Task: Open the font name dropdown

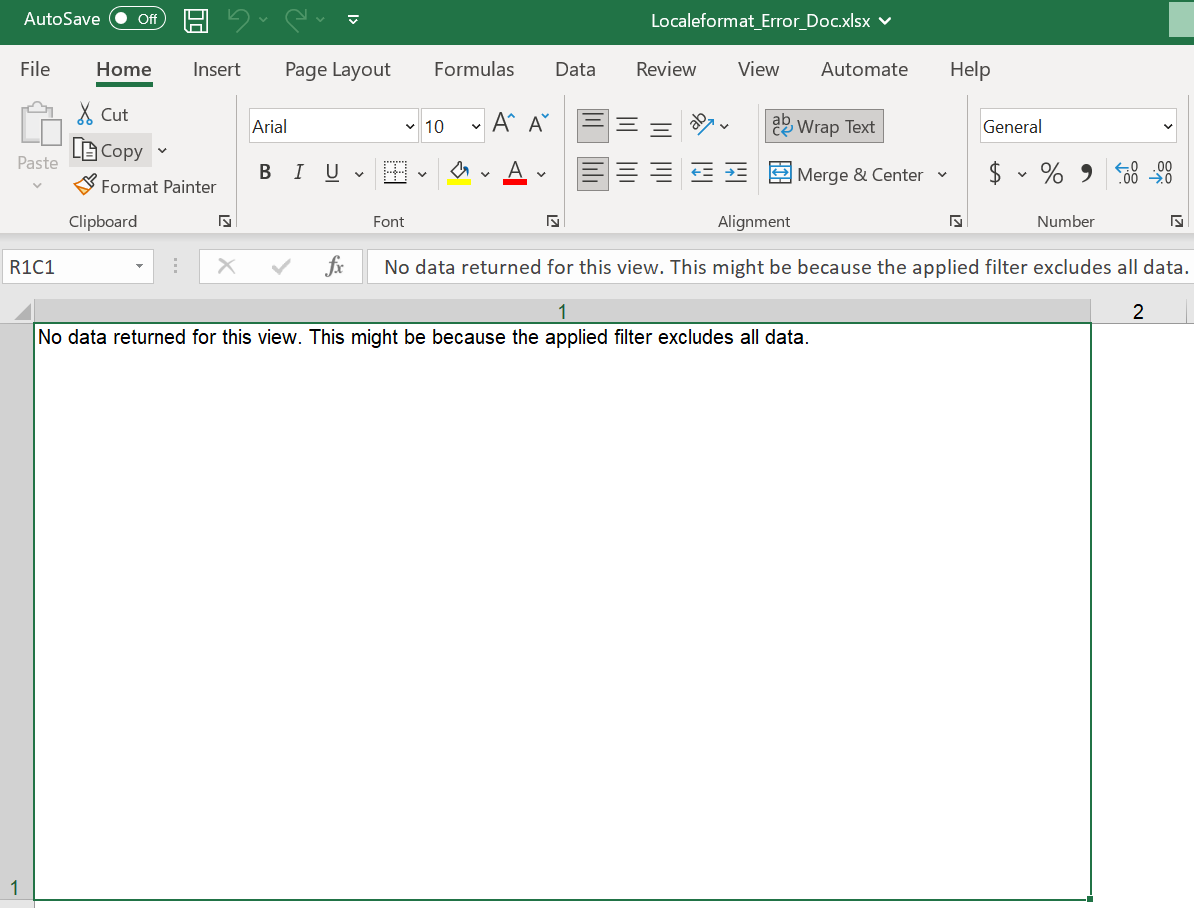Action: [x=410, y=126]
